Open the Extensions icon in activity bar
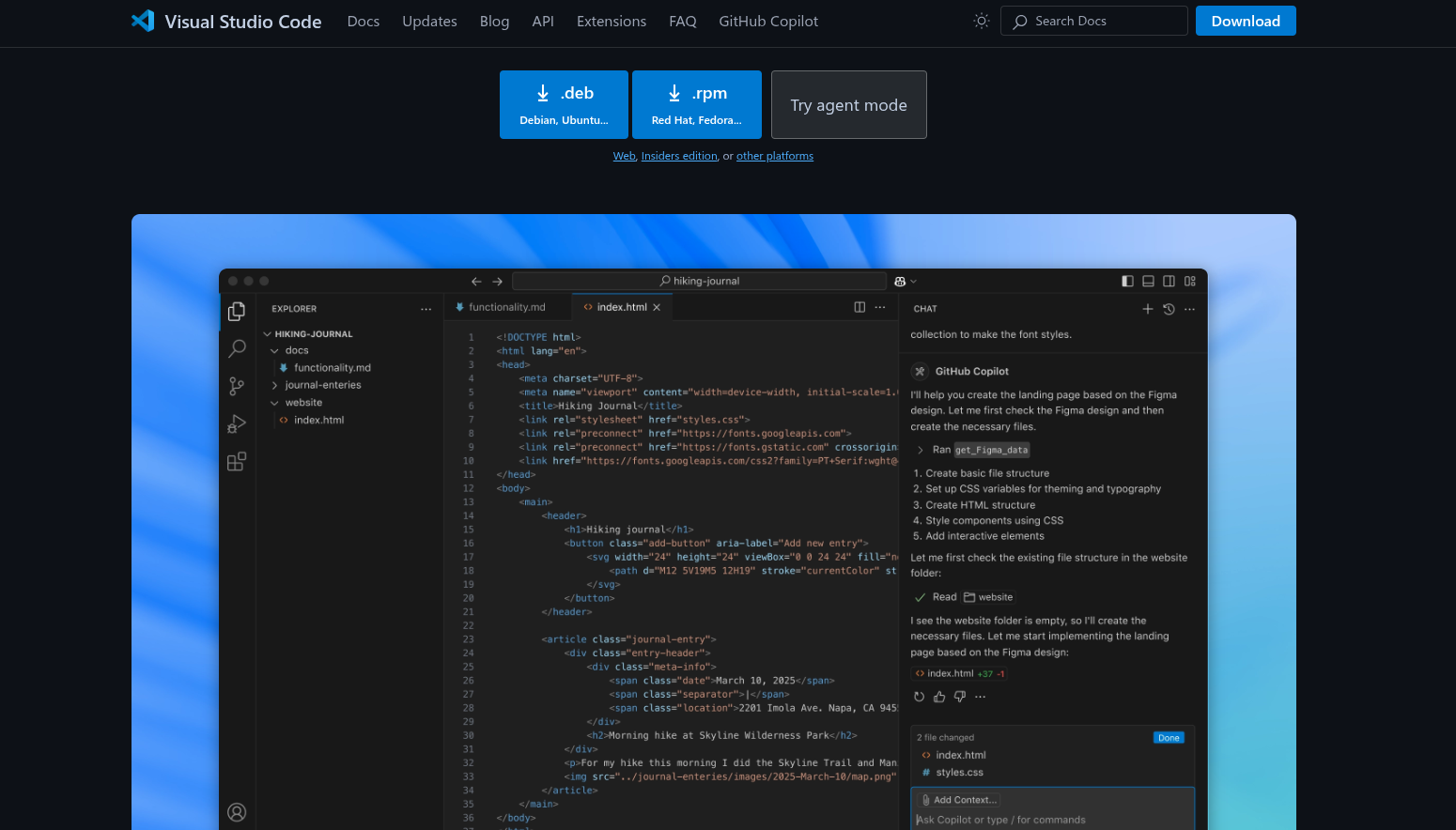1456x830 pixels. point(237,462)
